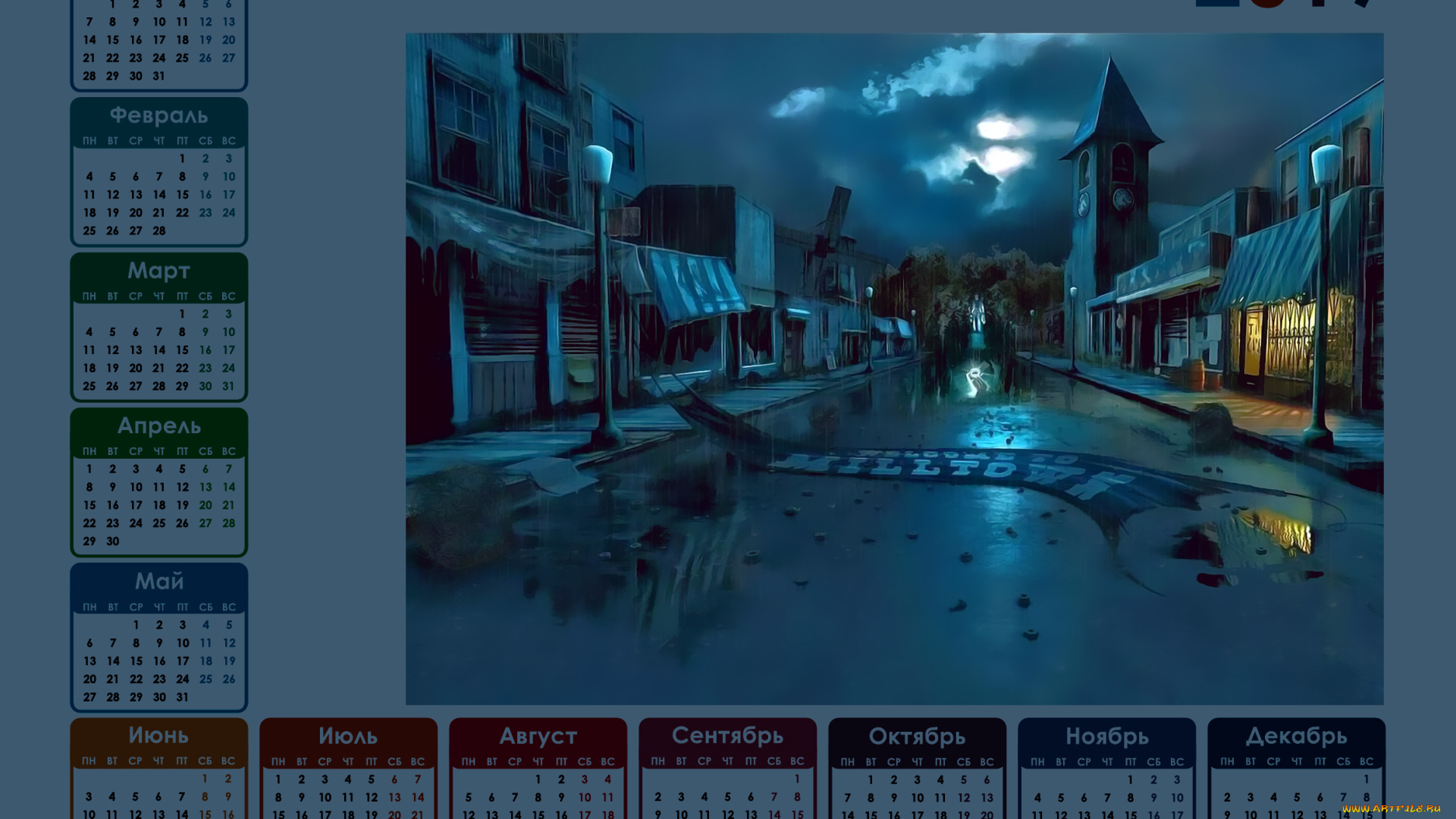Screen dimensions: 1456x819
Task: Click the rainy street artwork image
Action: click(894, 369)
